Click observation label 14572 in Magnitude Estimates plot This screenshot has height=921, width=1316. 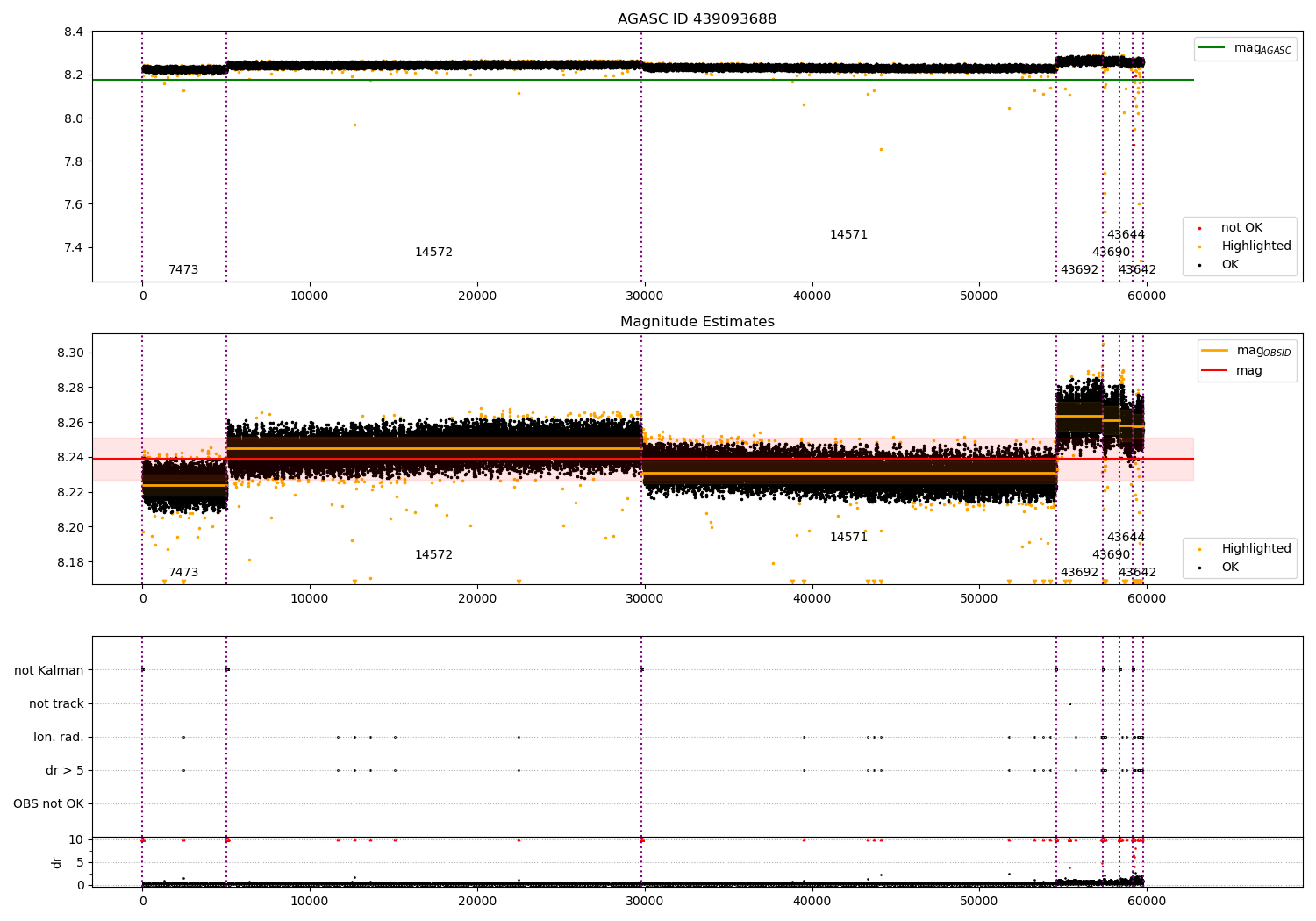pos(433,555)
